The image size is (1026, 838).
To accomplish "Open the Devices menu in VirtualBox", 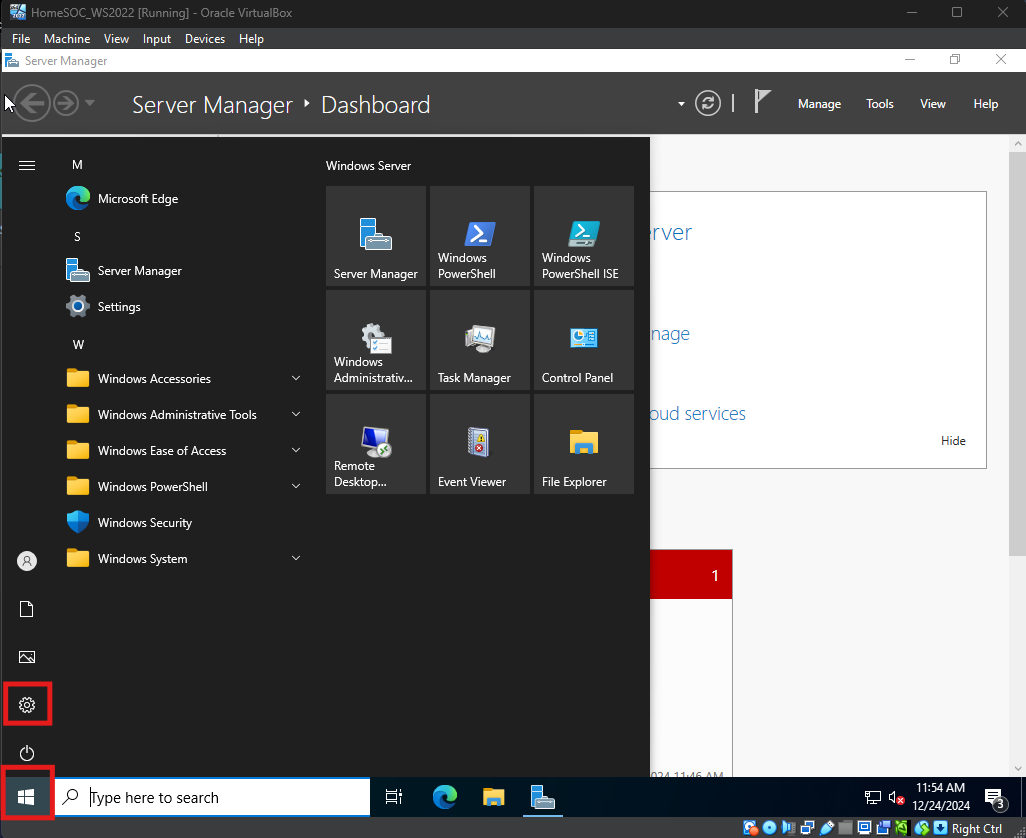I will pyautogui.click(x=205, y=39).
